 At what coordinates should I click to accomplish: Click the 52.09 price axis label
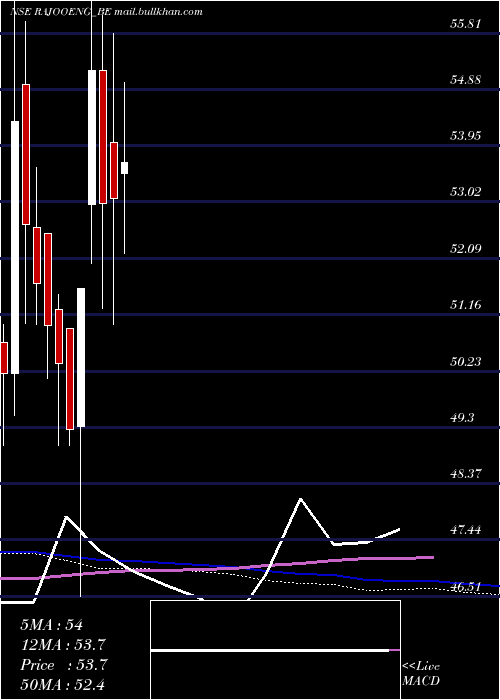click(466, 249)
